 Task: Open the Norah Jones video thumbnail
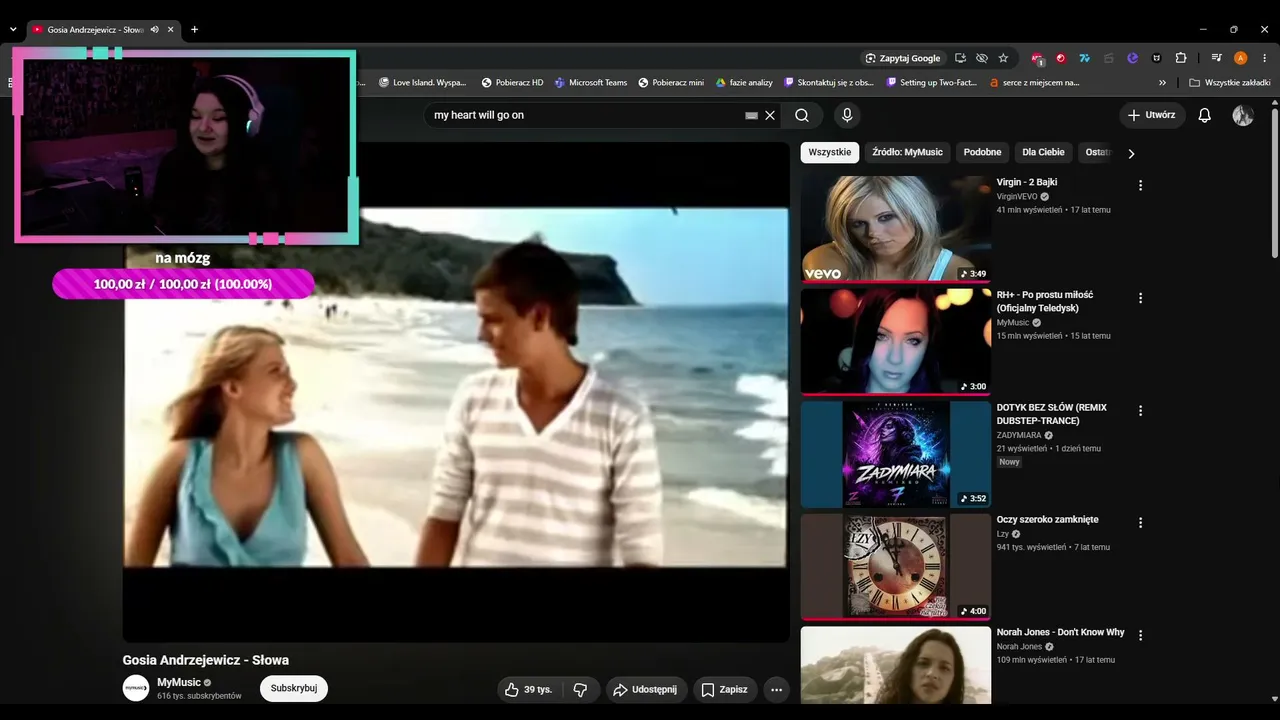(x=896, y=665)
